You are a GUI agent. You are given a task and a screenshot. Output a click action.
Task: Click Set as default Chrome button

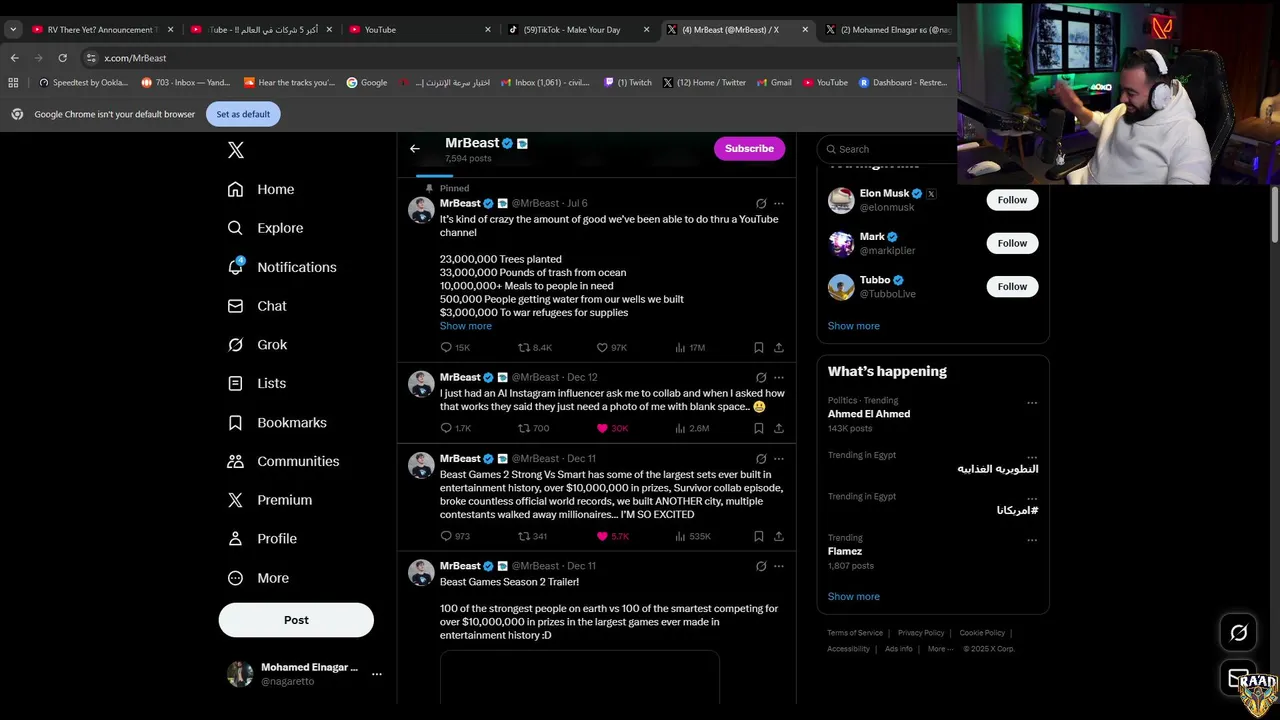243,114
